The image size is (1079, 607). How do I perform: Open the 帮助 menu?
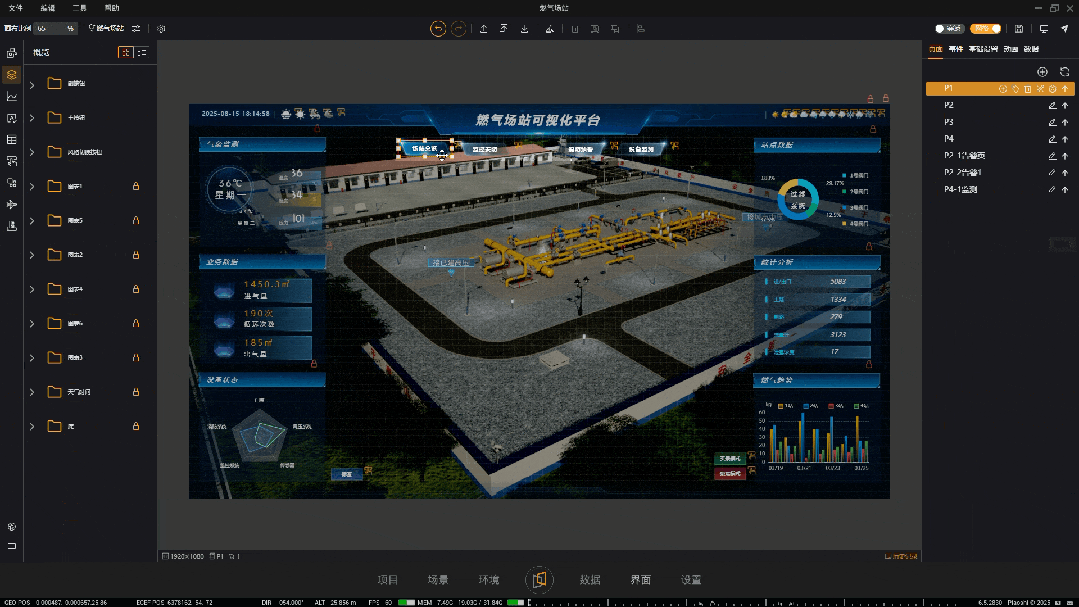point(111,8)
